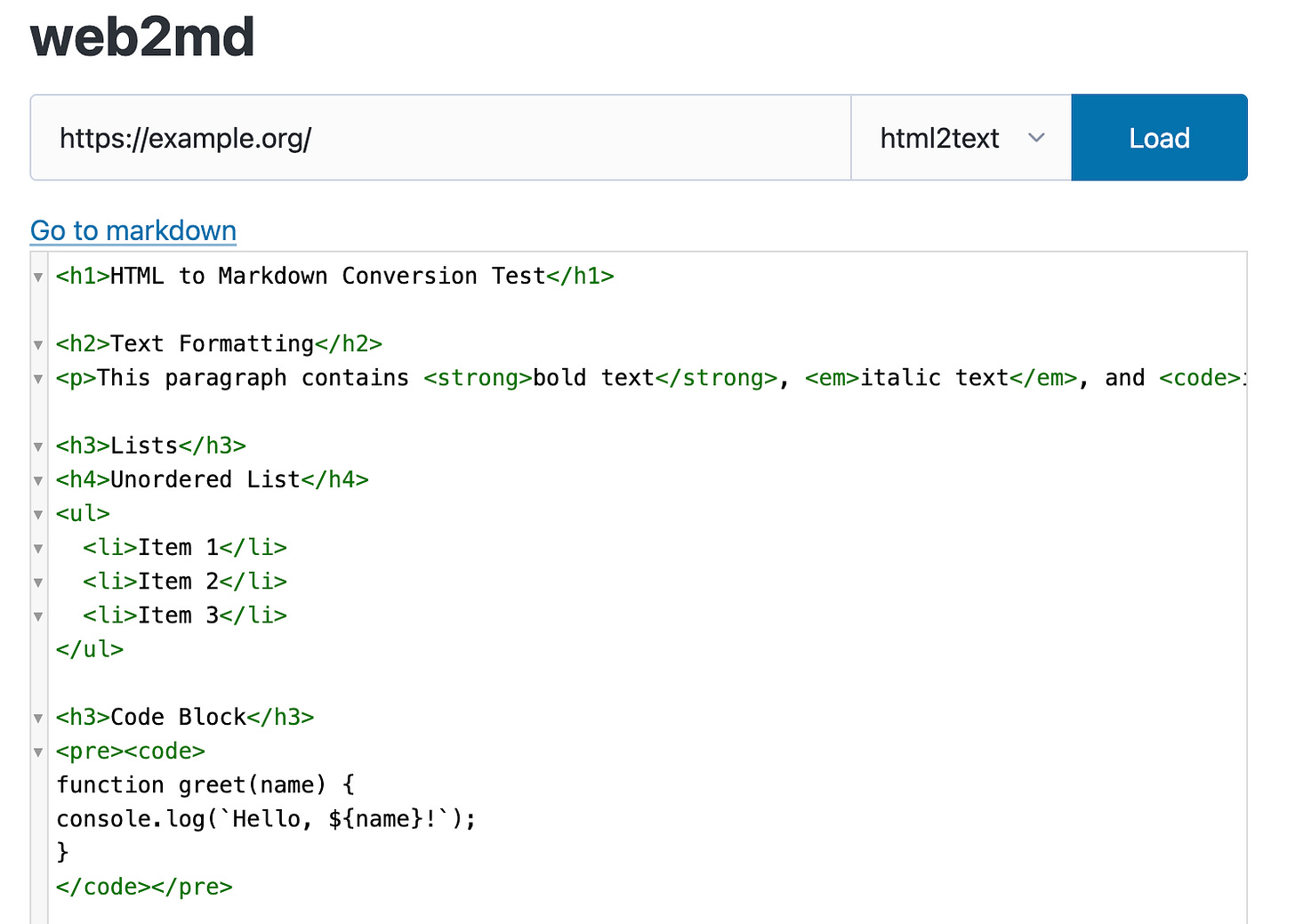Image resolution: width=1295 pixels, height=924 pixels.
Task: Collapse the <h4> Unordered List line
Action: point(37,480)
